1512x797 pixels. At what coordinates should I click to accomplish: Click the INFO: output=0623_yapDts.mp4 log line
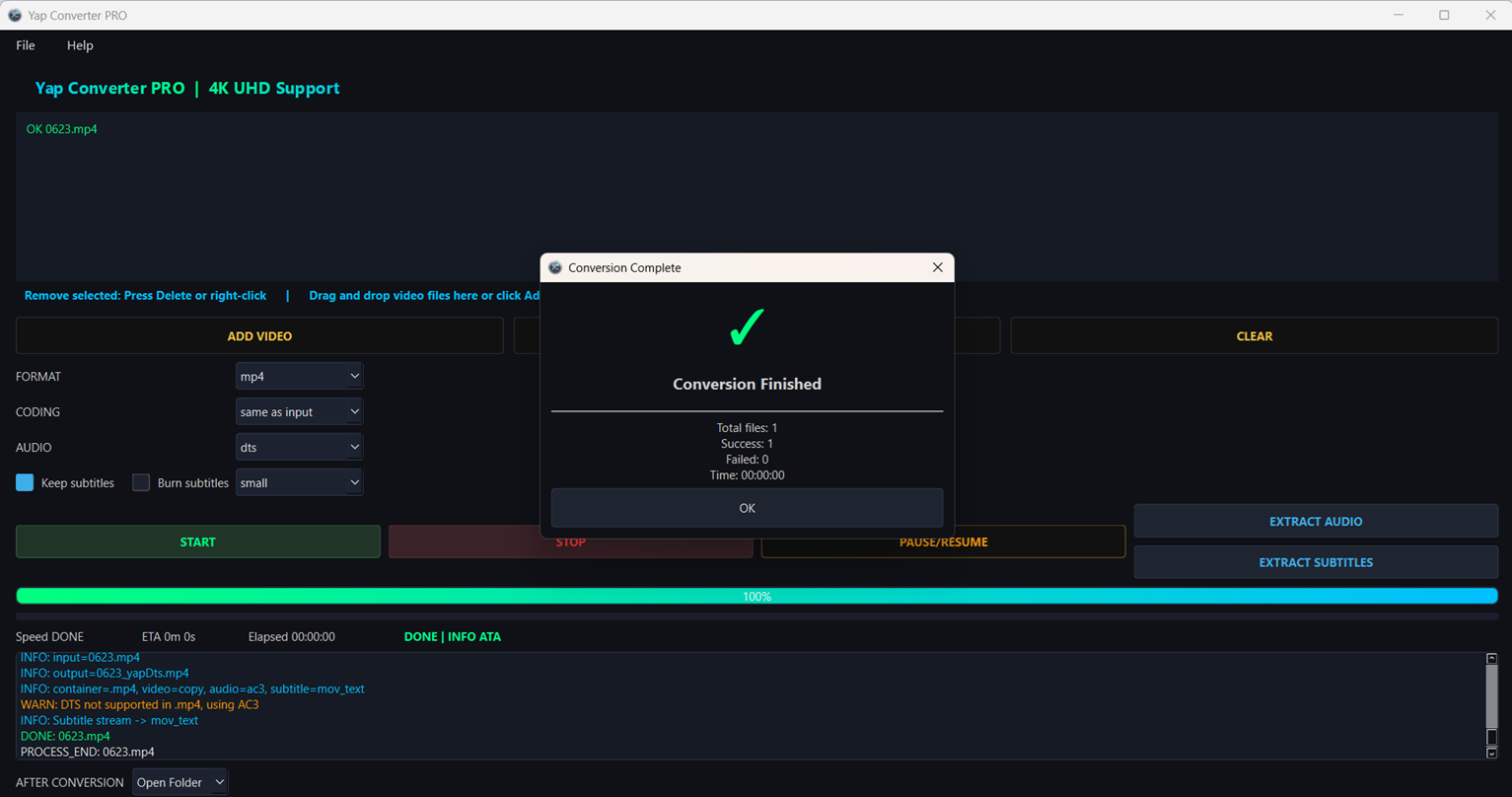(x=105, y=673)
